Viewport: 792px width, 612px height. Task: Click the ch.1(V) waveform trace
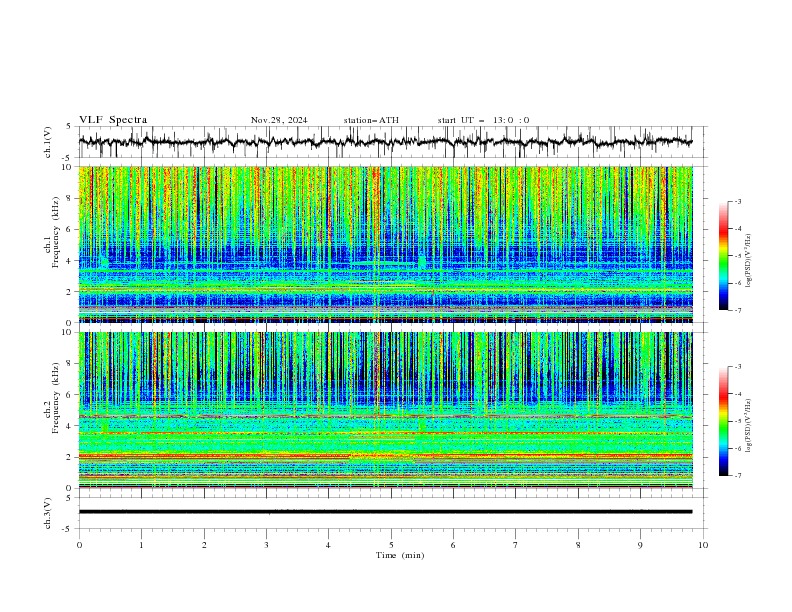pos(385,142)
